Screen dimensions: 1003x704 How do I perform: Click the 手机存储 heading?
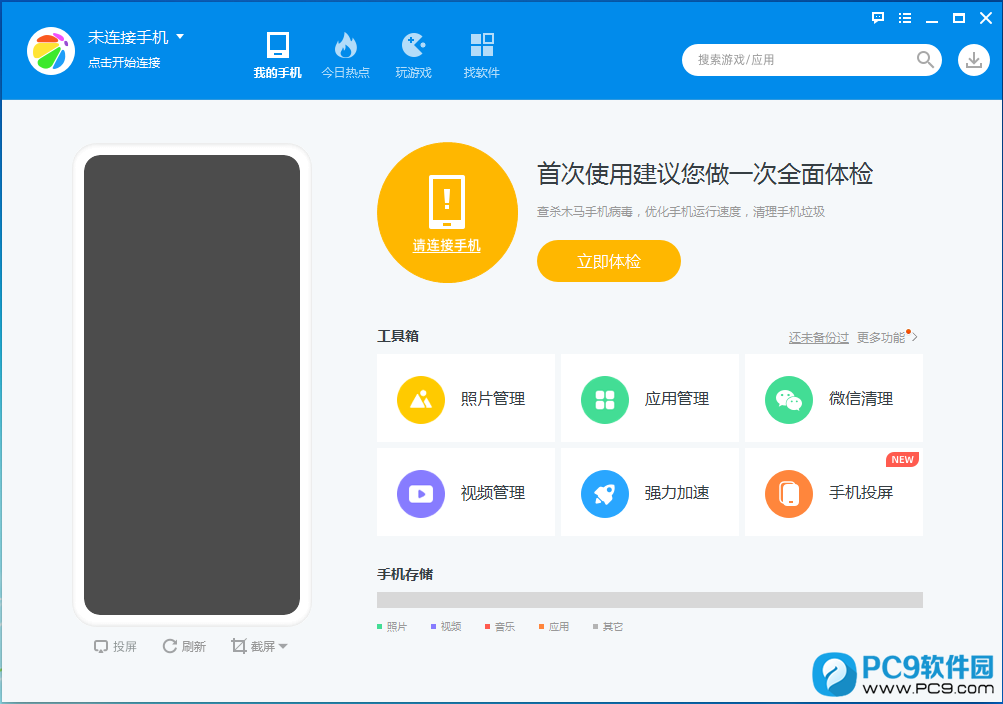tap(405, 575)
